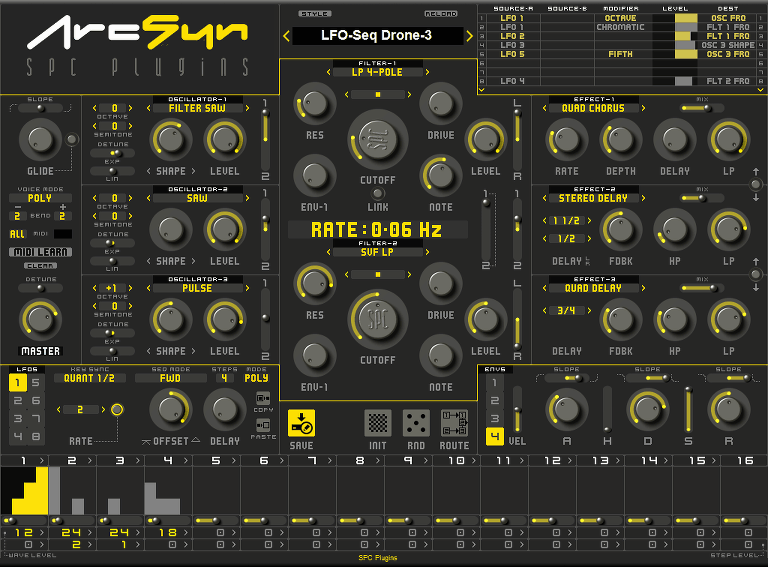
Task: Click the Oscillator-3 Shape knob
Action: tap(170, 319)
